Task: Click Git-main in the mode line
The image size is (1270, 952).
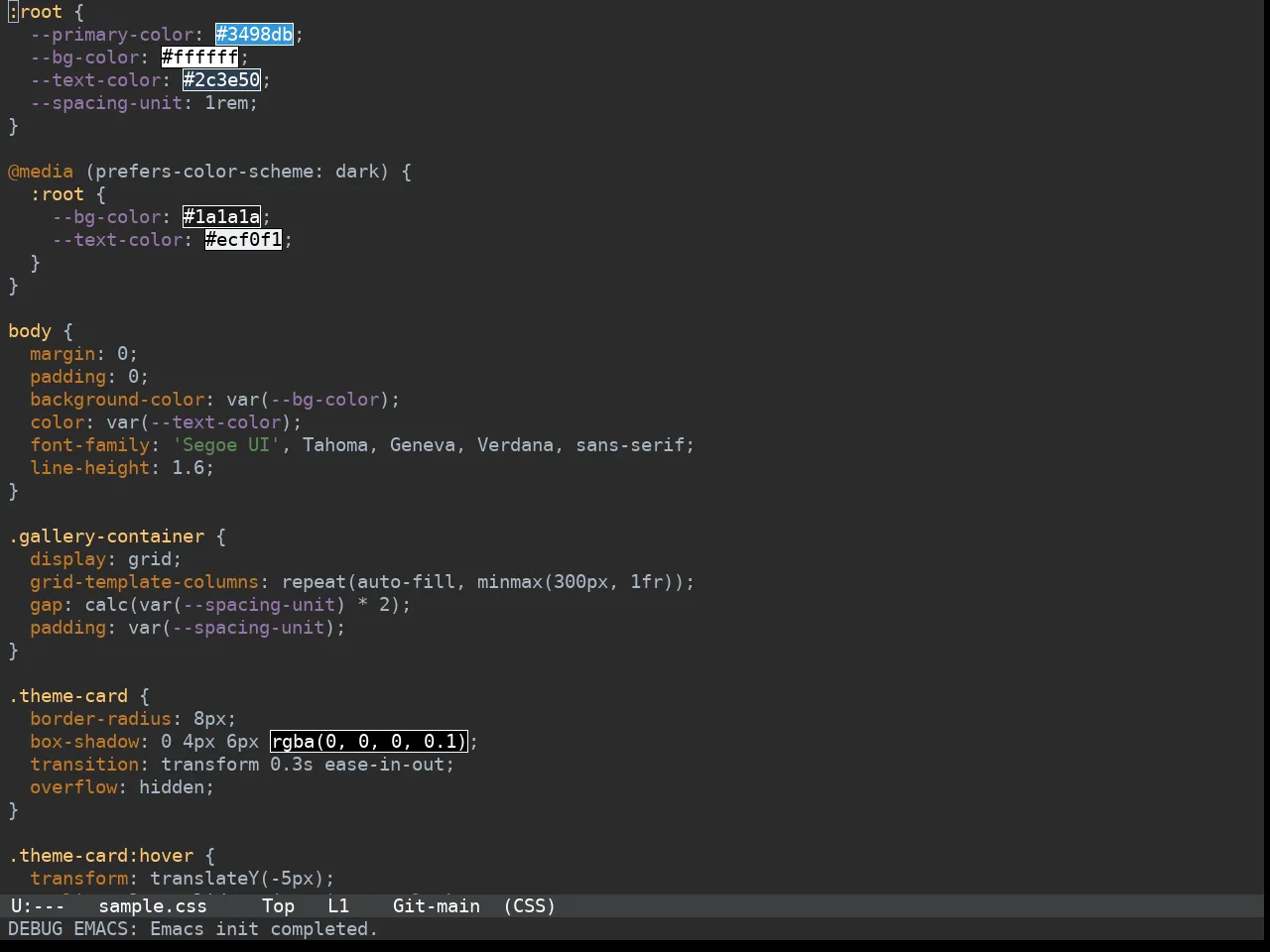Action: [x=437, y=906]
